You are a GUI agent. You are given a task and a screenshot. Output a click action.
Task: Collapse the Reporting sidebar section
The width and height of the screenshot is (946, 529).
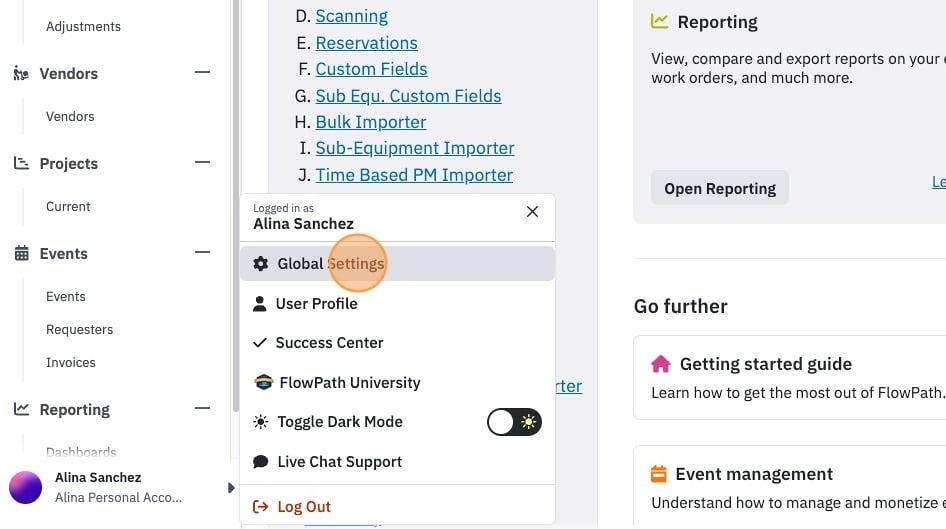pos(203,408)
